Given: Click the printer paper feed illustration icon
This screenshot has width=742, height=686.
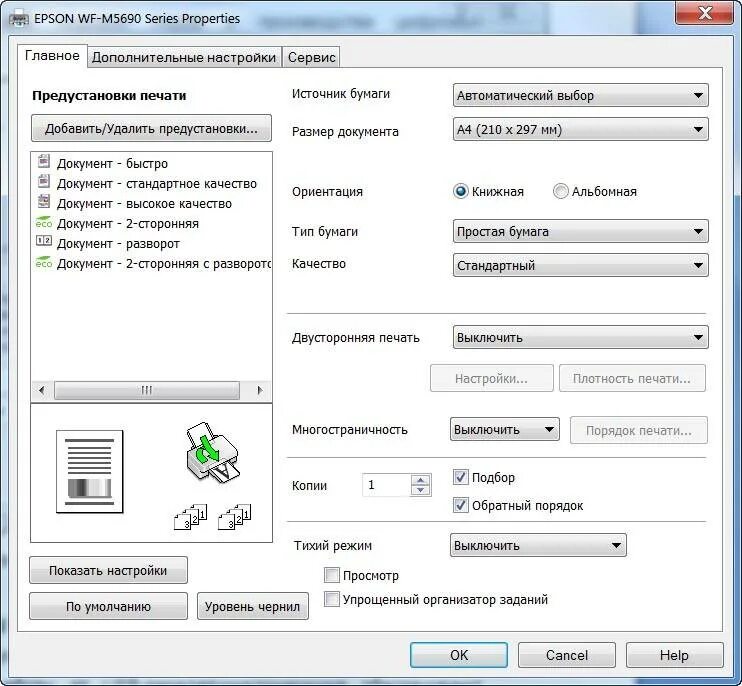Looking at the screenshot, I should click(212, 453).
